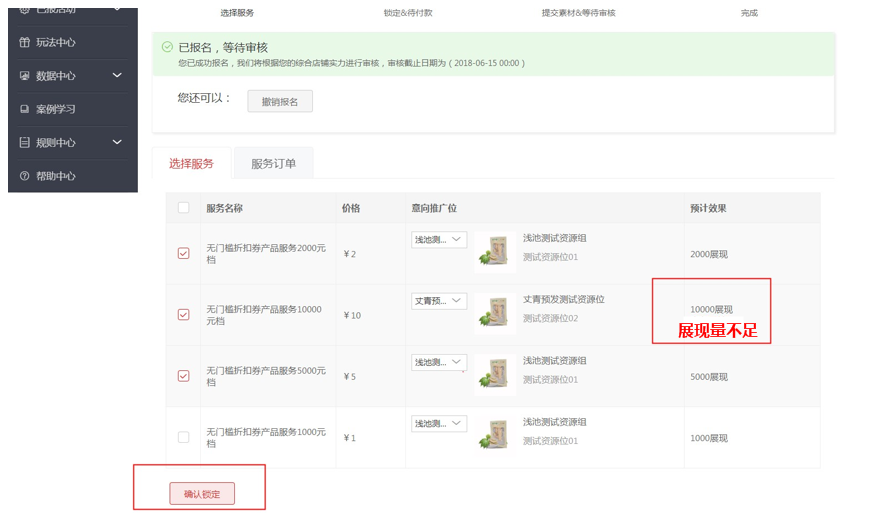Open the 丈青预... placement dropdown
This screenshot has width=869, height=519.
tap(439, 300)
